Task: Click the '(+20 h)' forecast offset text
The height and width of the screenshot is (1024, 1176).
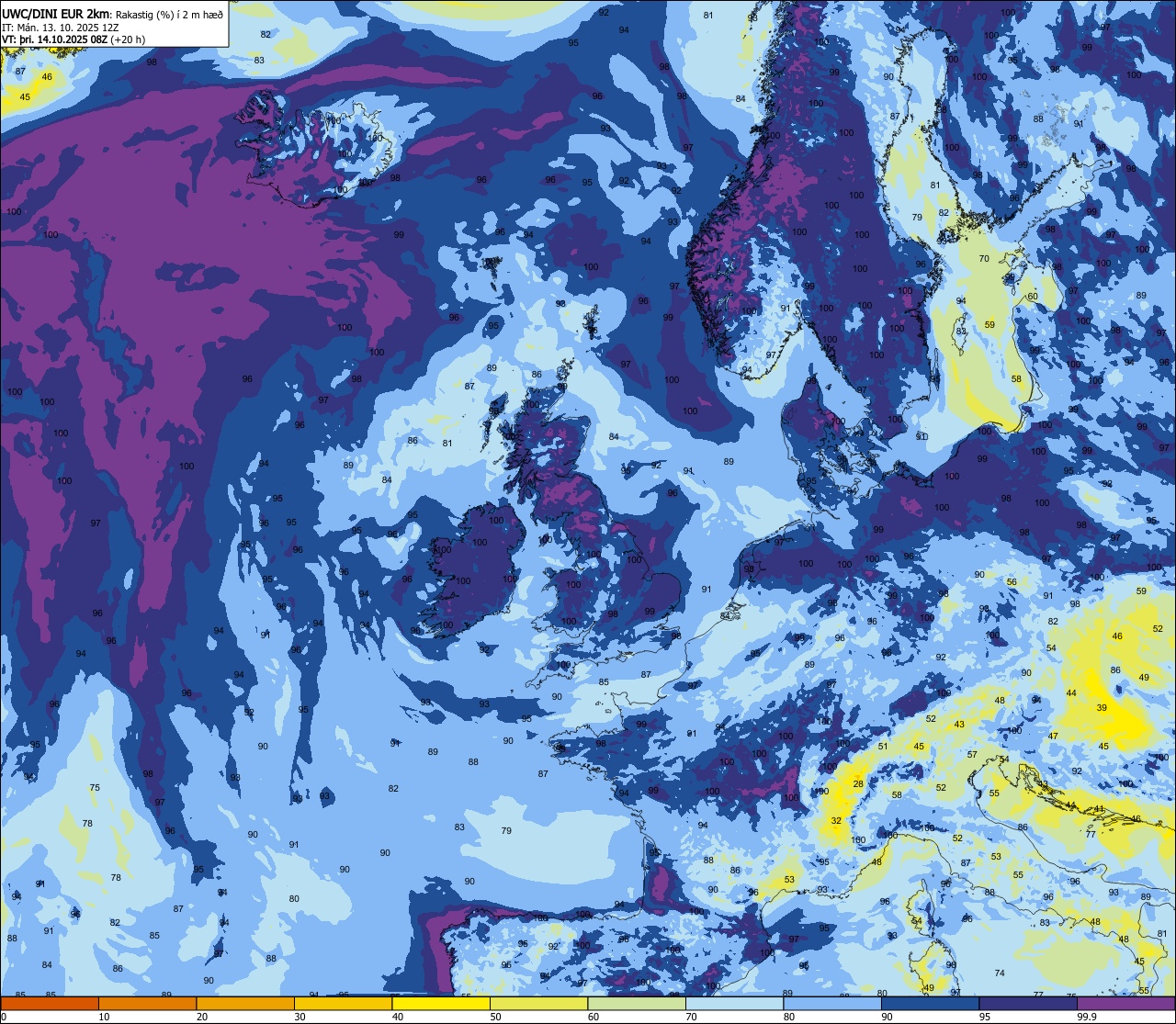Action: point(128,39)
